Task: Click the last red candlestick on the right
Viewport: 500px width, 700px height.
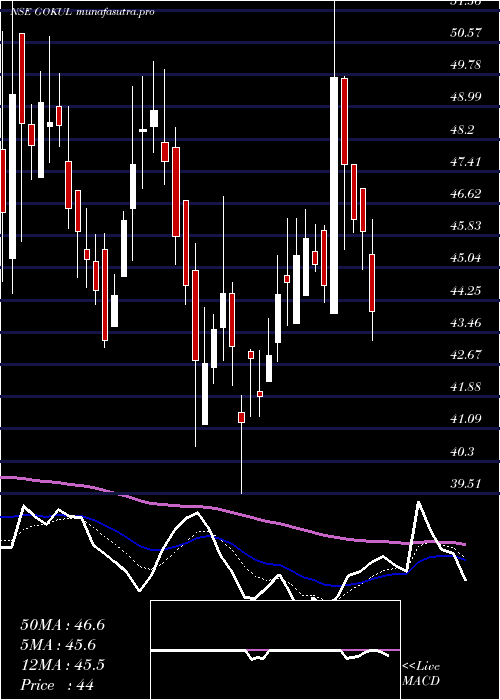Action: (372, 283)
